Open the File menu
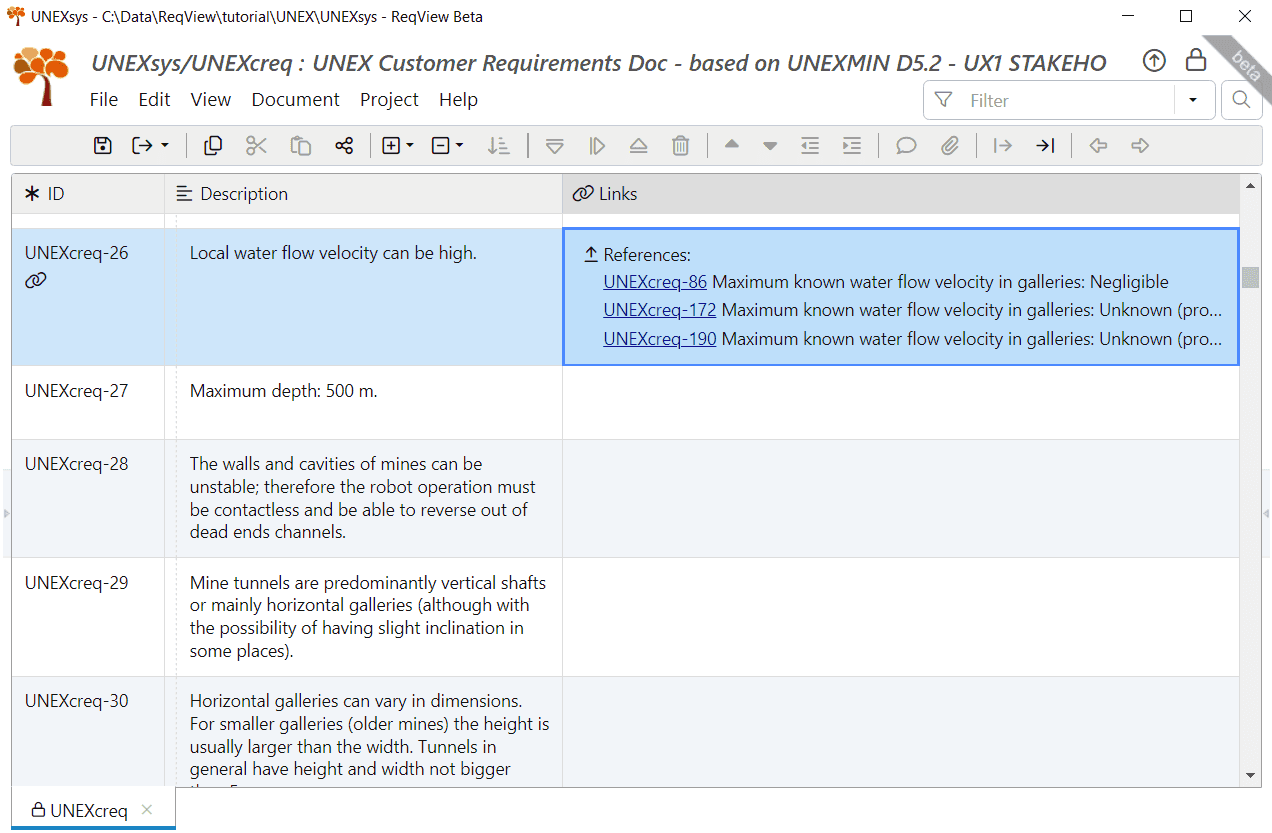 click(104, 100)
